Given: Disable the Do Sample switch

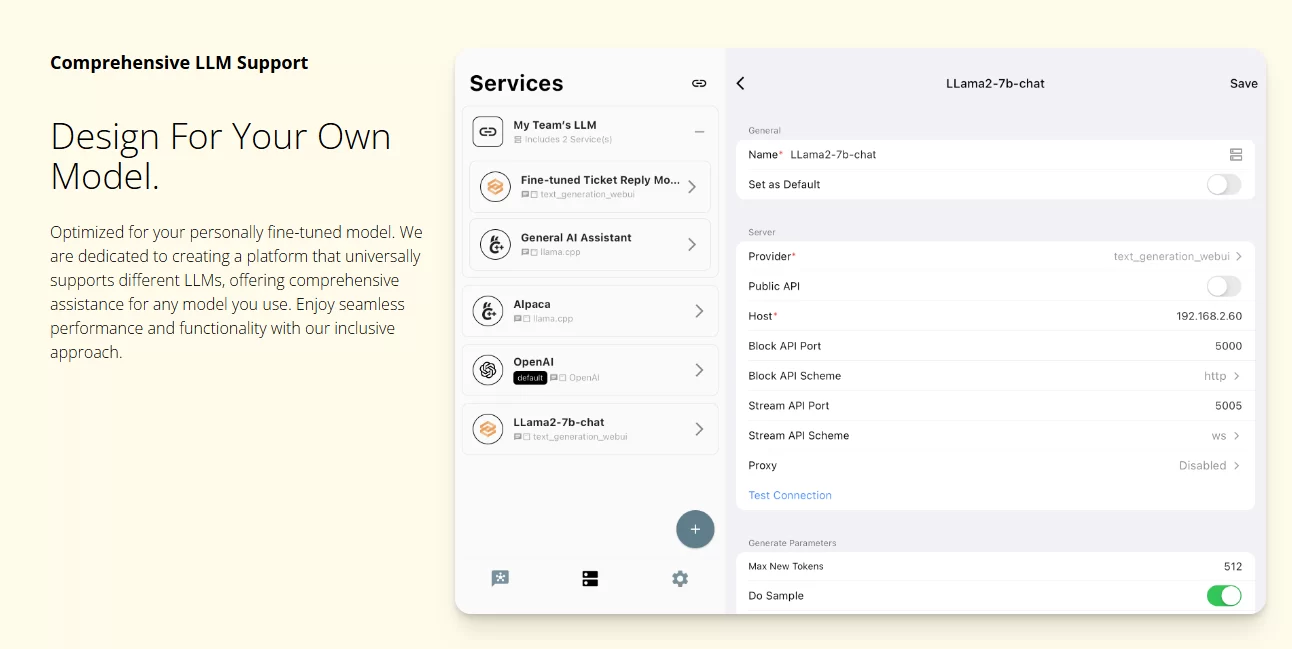Looking at the screenshot, I should (x=1223, y=596).
